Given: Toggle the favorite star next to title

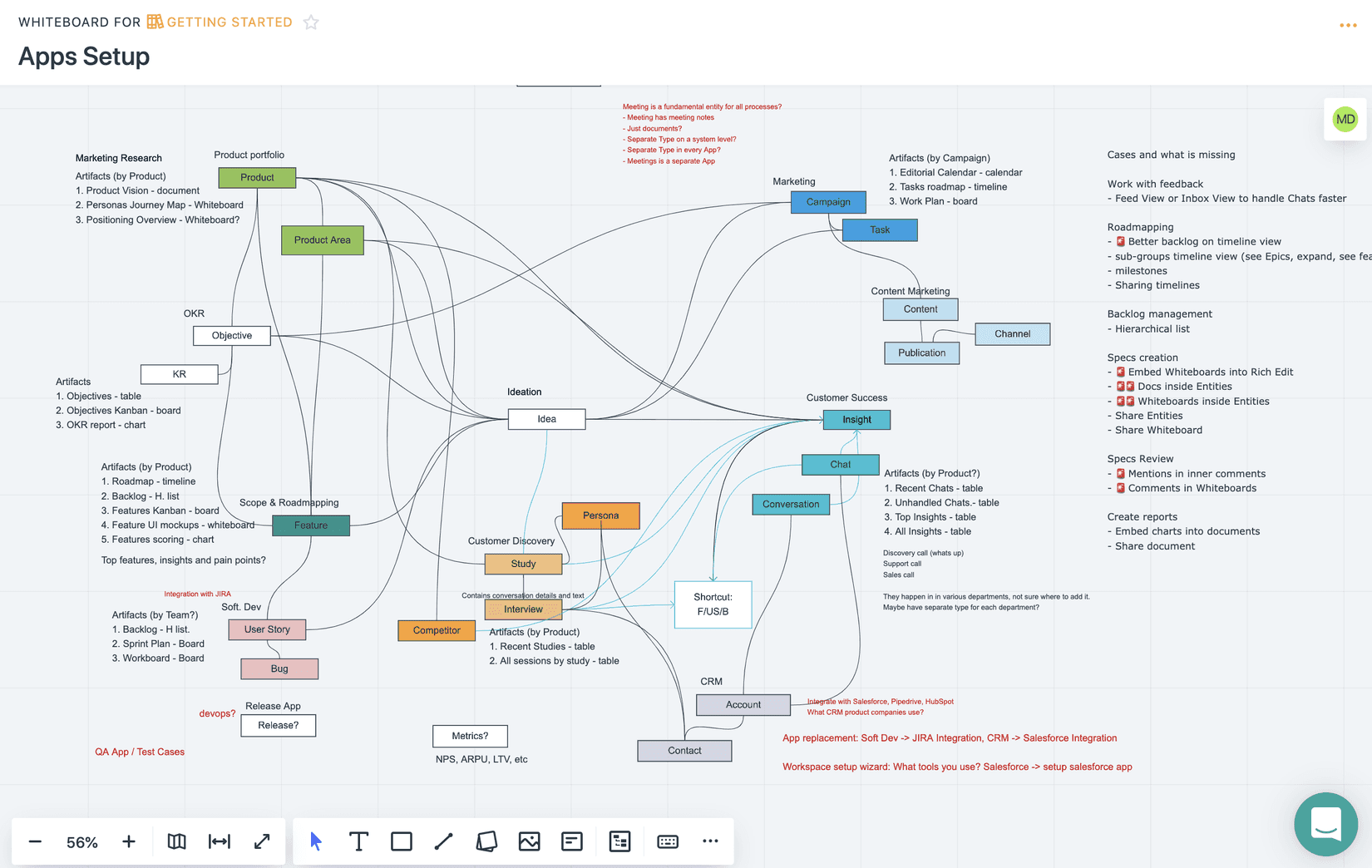Looking at the screenshot, I should click(311, 22).
